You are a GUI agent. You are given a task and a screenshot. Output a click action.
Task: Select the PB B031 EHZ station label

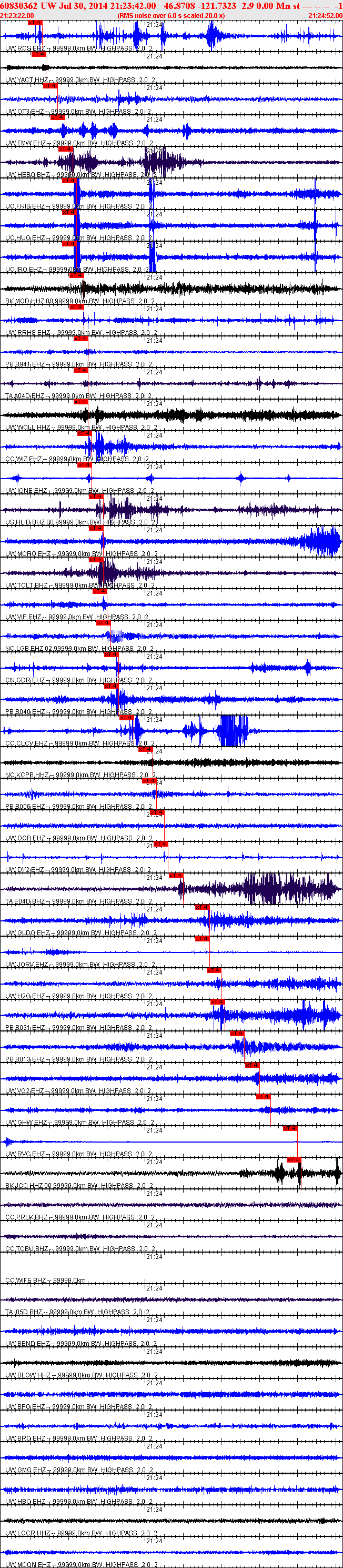tap(78, 1027)
